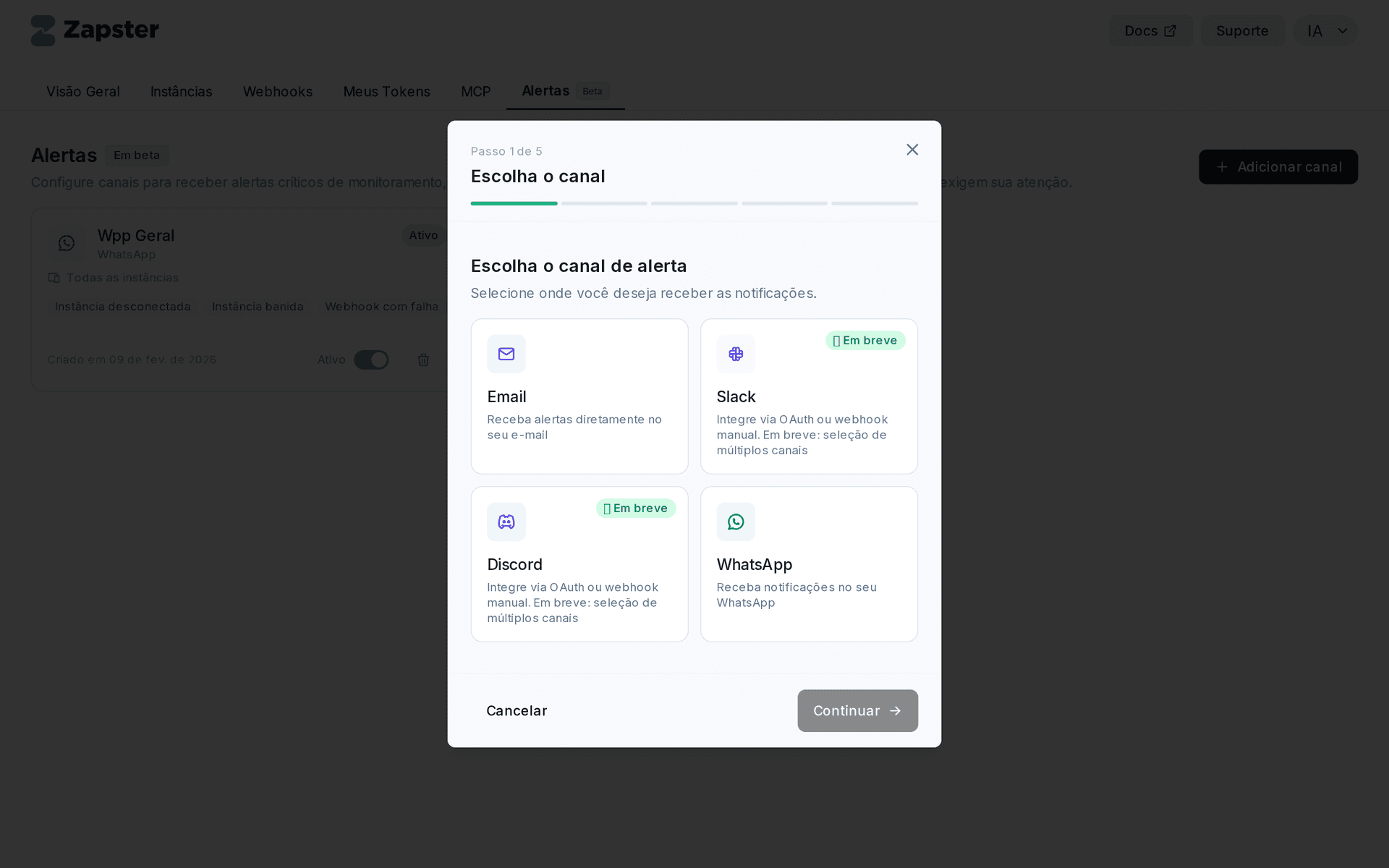Click the WhatsApp icon on Wpp Geral card
1389x868 pixels.
[x=67, y=243]
